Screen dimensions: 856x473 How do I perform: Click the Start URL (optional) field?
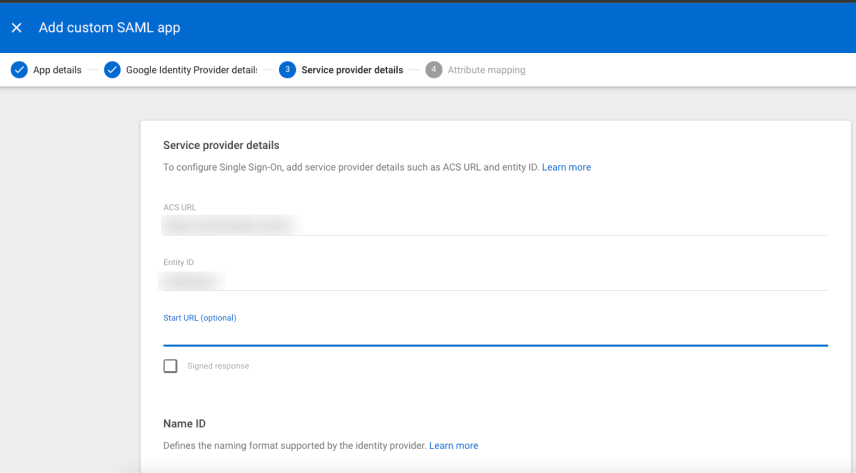[495, 335]
